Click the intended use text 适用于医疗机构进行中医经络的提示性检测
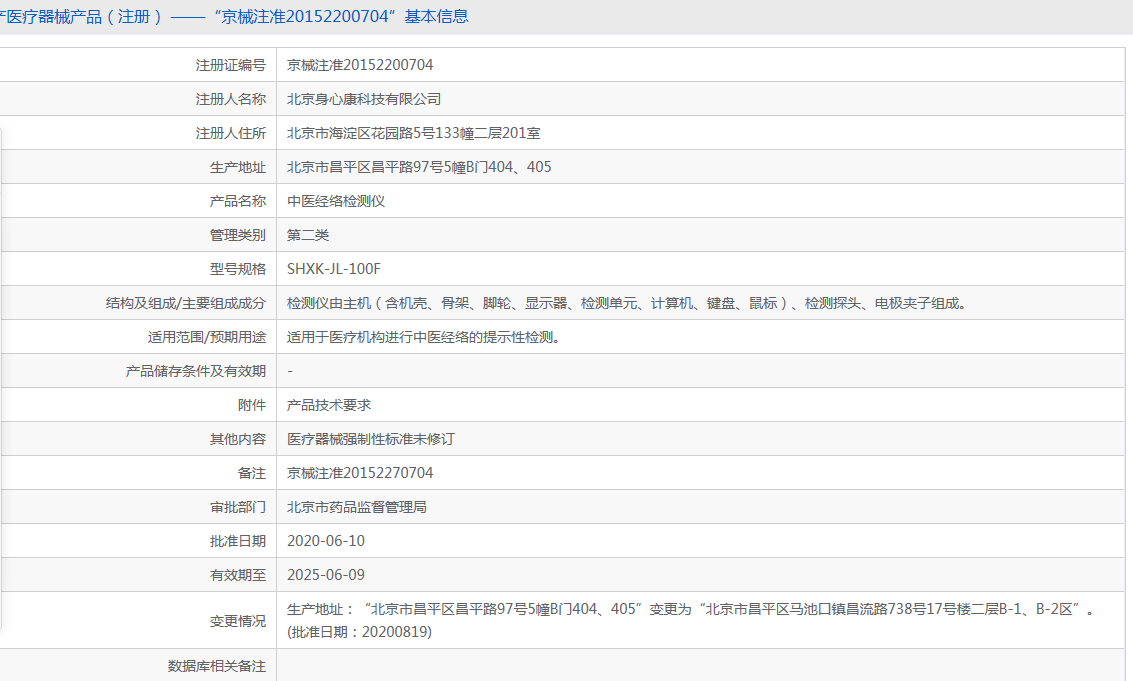Image resolution: width=1133 pixels, height=681 pixels. click(x=423, y=338)
